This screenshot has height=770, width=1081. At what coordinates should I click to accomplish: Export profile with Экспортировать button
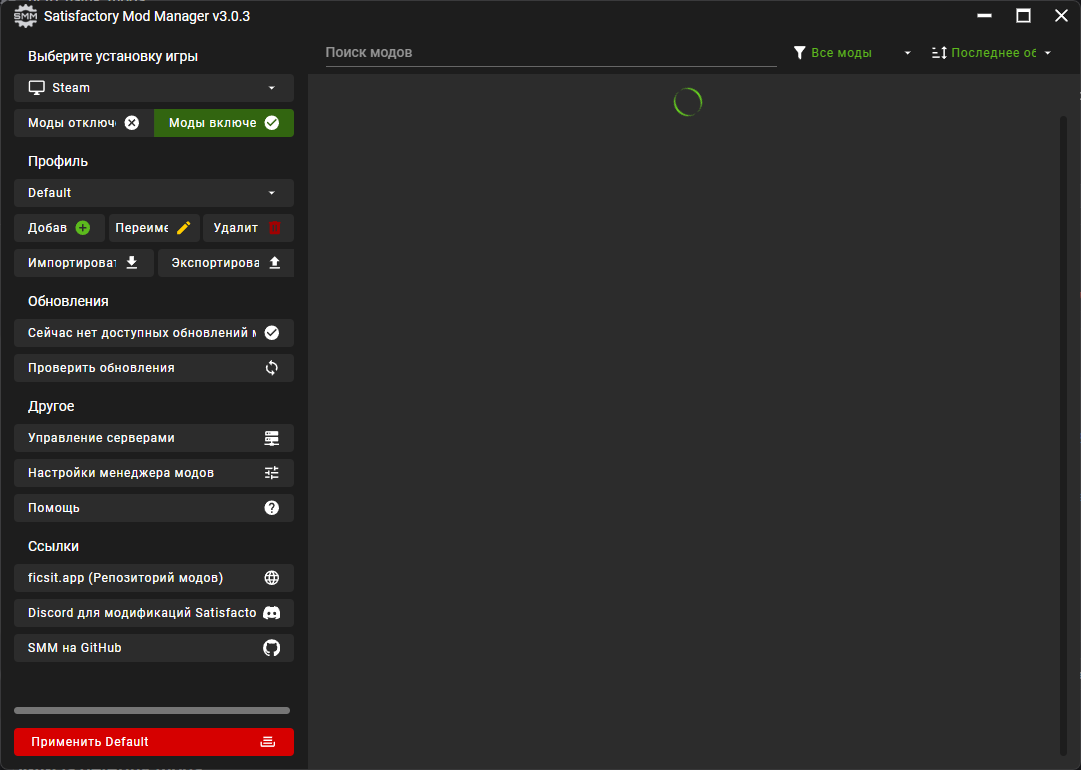pyautogui.click(x=225, y=263)
